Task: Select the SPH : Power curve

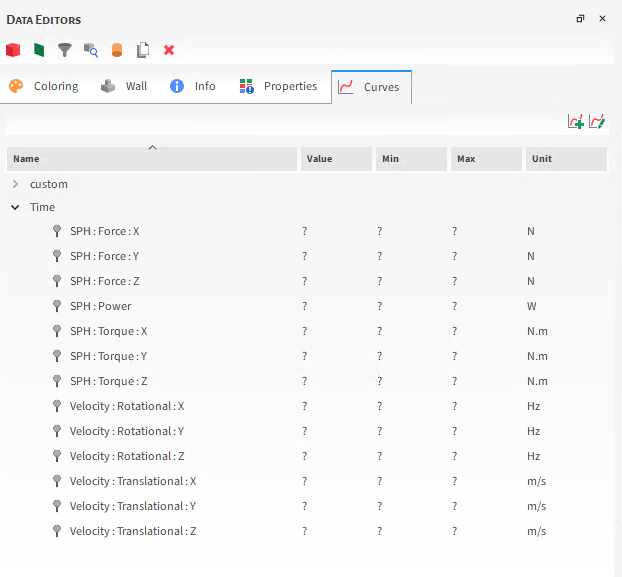Action: (x=307, y=306)
